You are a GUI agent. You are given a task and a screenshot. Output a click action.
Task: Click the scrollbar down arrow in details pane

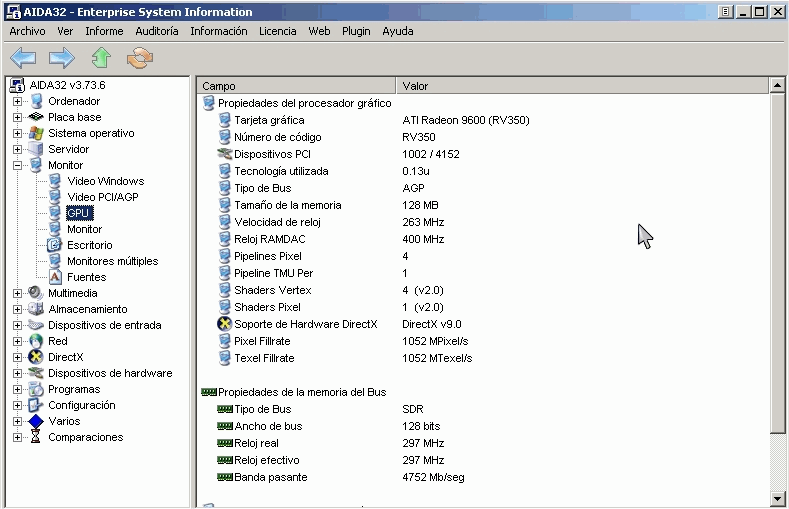[x=777, y=498]
